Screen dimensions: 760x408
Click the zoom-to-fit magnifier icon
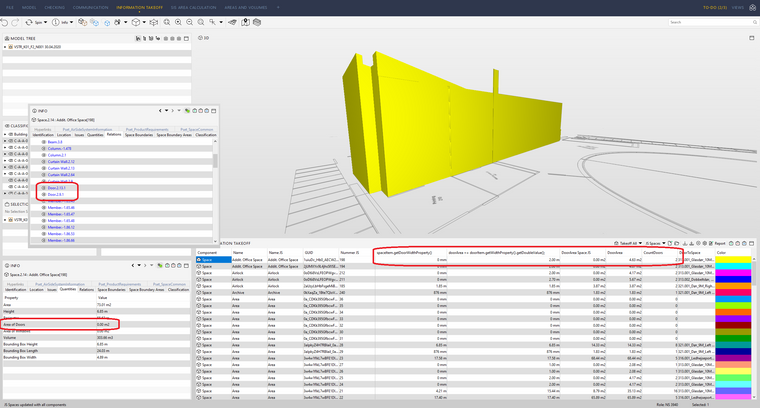click(167, 22)
